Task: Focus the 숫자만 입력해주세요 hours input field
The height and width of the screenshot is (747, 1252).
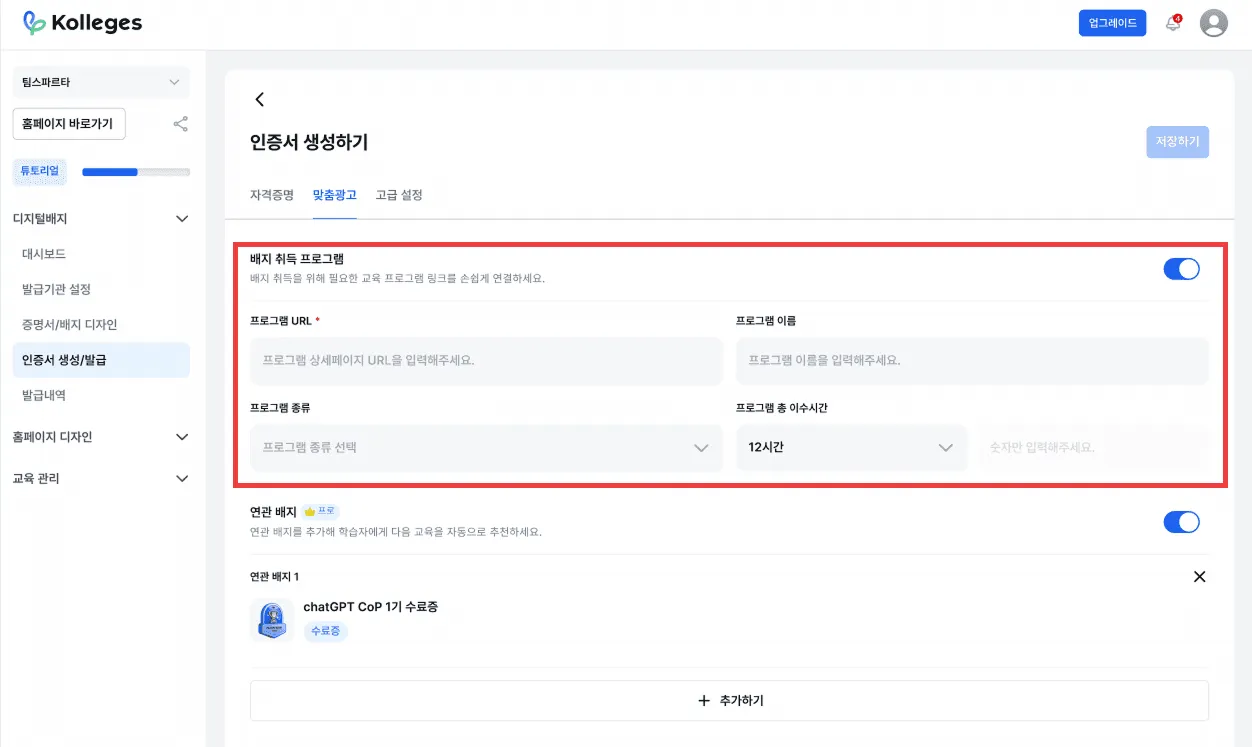Action: [1092, 448]
